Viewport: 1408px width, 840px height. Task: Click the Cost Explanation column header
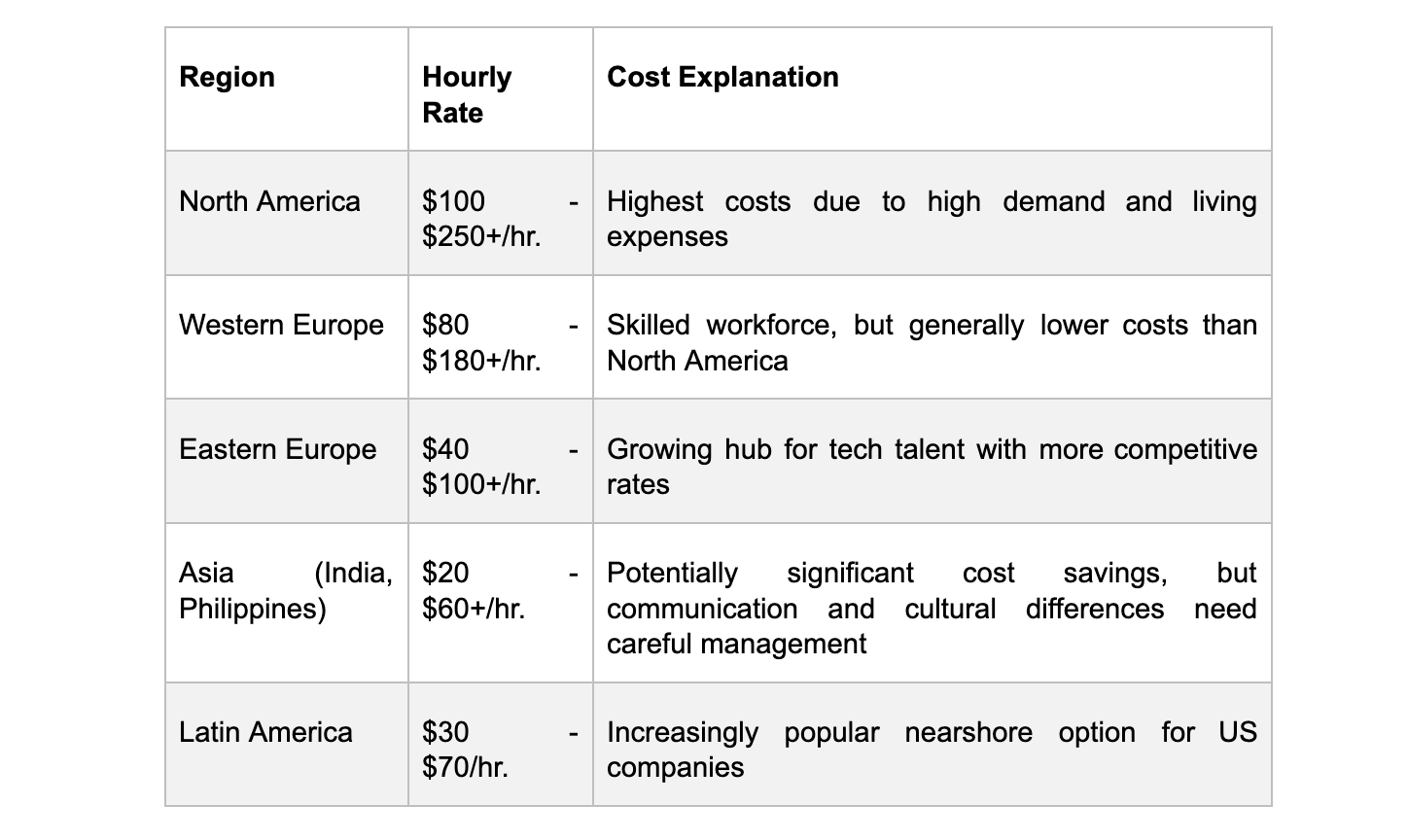pos(722,78)
